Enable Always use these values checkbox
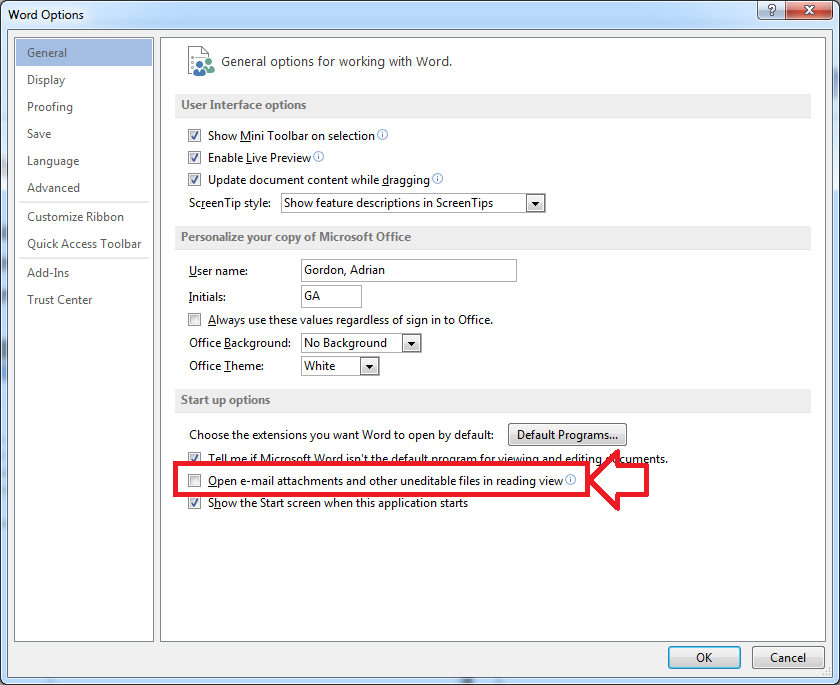The height and width of the screenshot is (685, 840). tap(194, 320)
